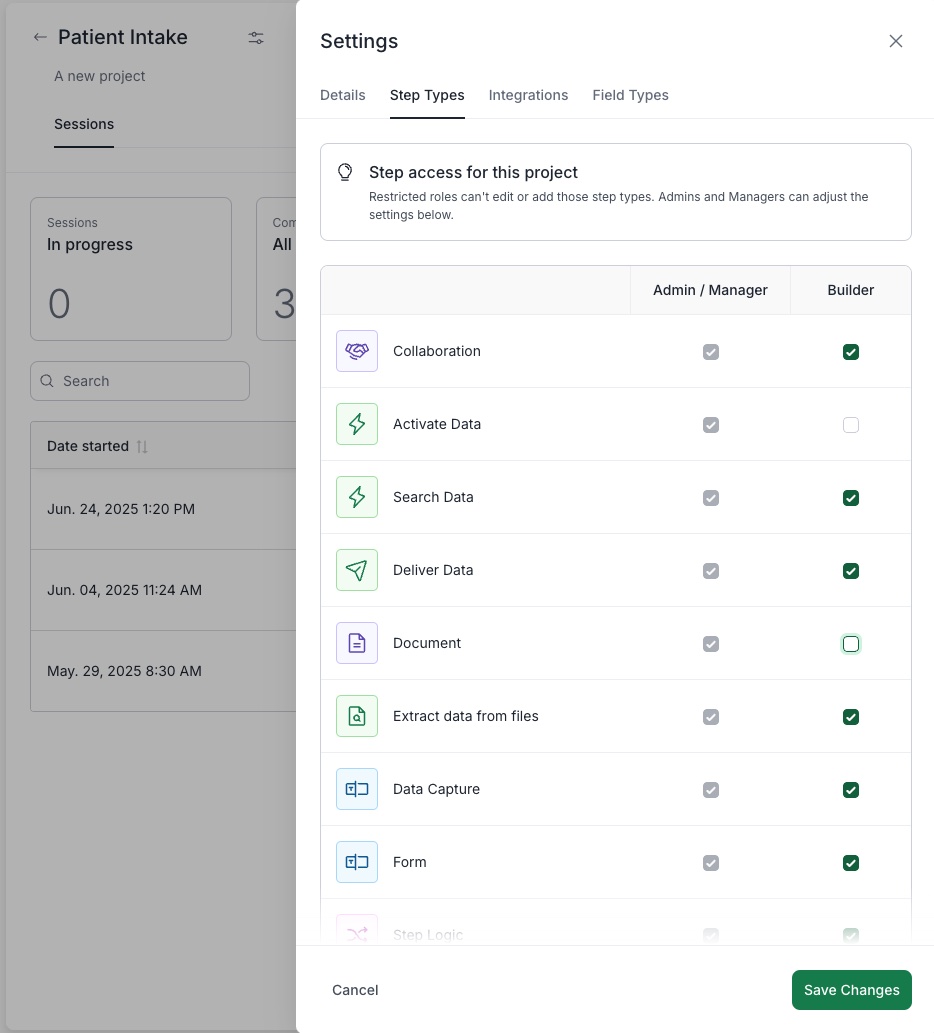Check the Builder box for Document
Screen dimensions: 934x1033
pos(851,644)
